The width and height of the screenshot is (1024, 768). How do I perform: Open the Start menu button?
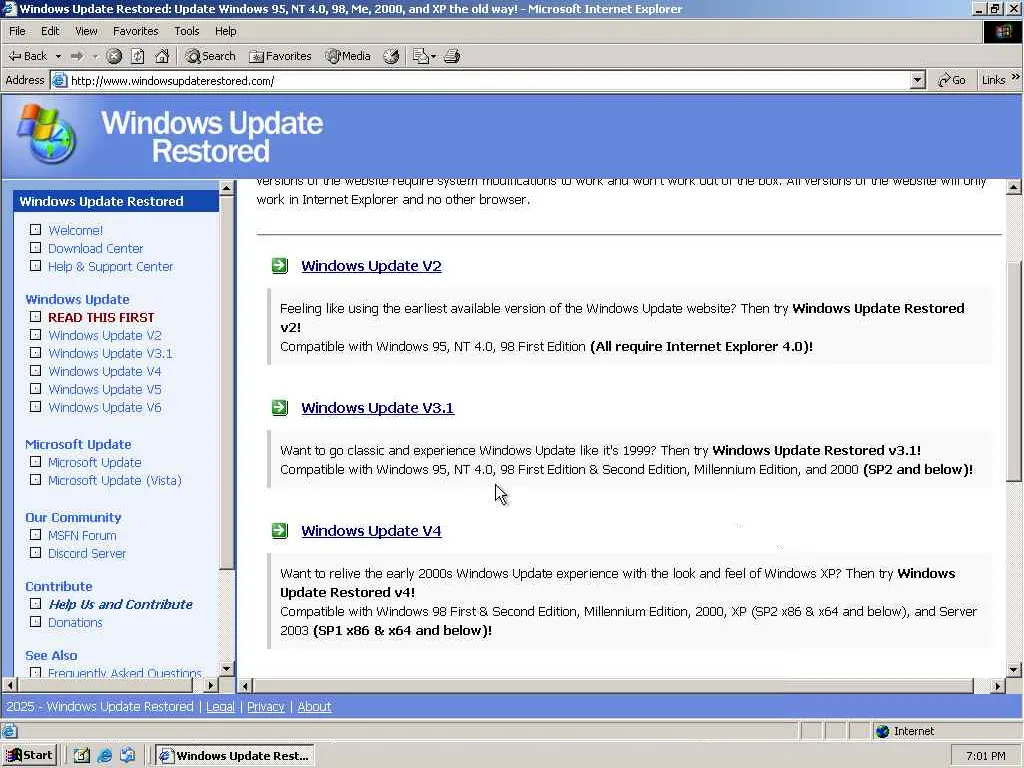29,756
